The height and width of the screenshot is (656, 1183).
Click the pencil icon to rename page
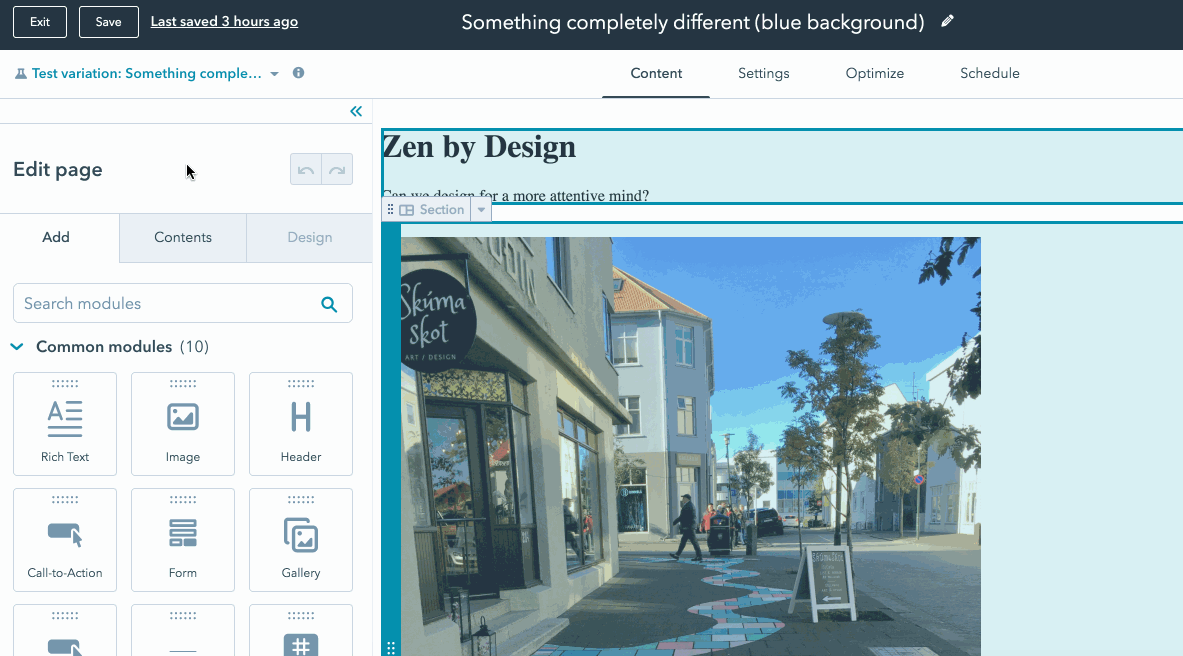947,21
